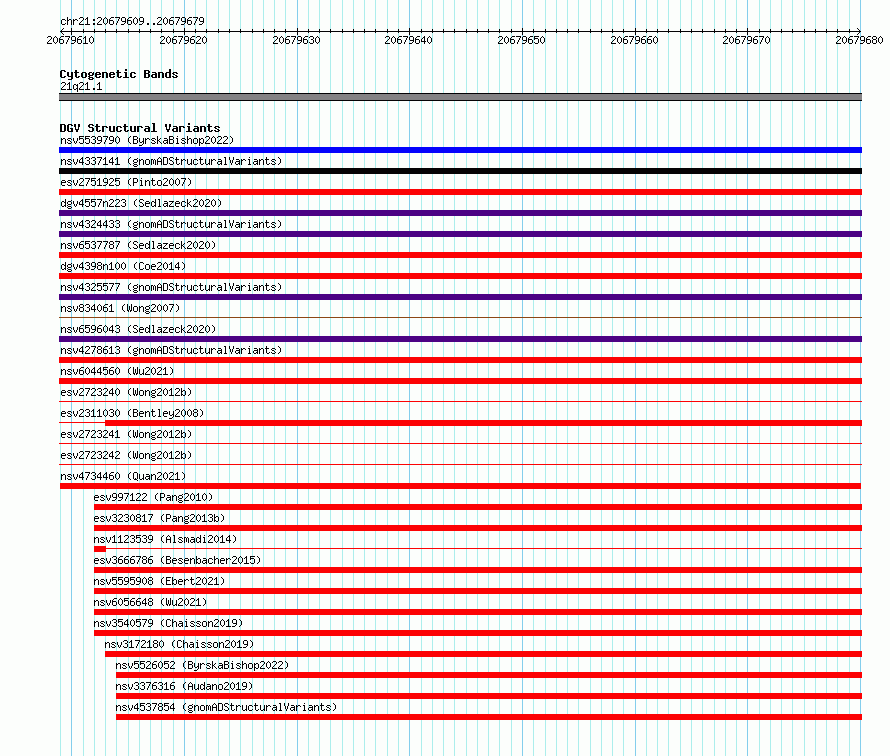This screenshot has height=756, width=890.
Task: Open variant esv2311030 (Bentley2008)
Action: tap(132, 413)
